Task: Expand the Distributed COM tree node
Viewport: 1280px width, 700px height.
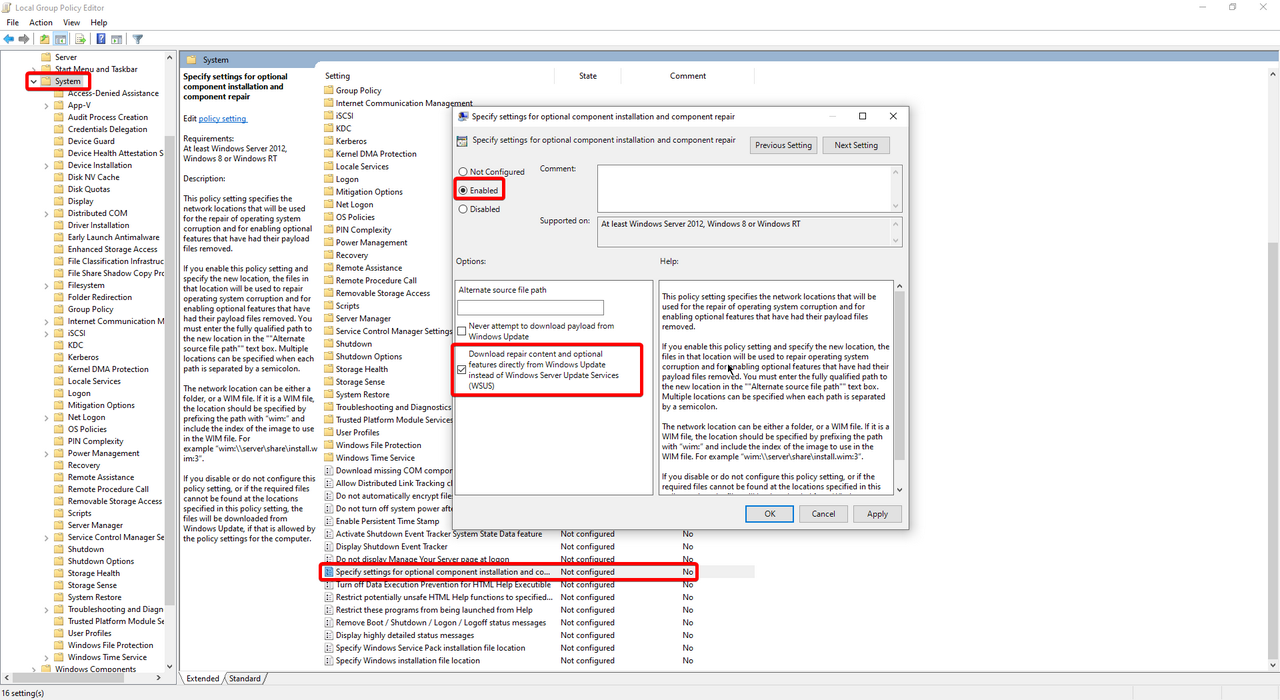Action: coord(47,213)
